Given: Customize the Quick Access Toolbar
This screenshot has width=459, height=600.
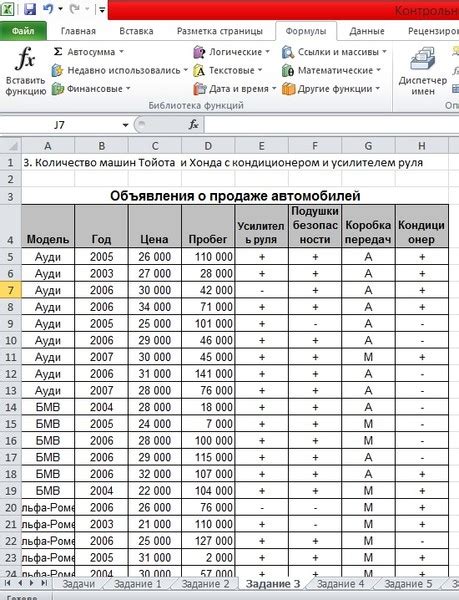Looking at the screenshot, I should point(102,10).
